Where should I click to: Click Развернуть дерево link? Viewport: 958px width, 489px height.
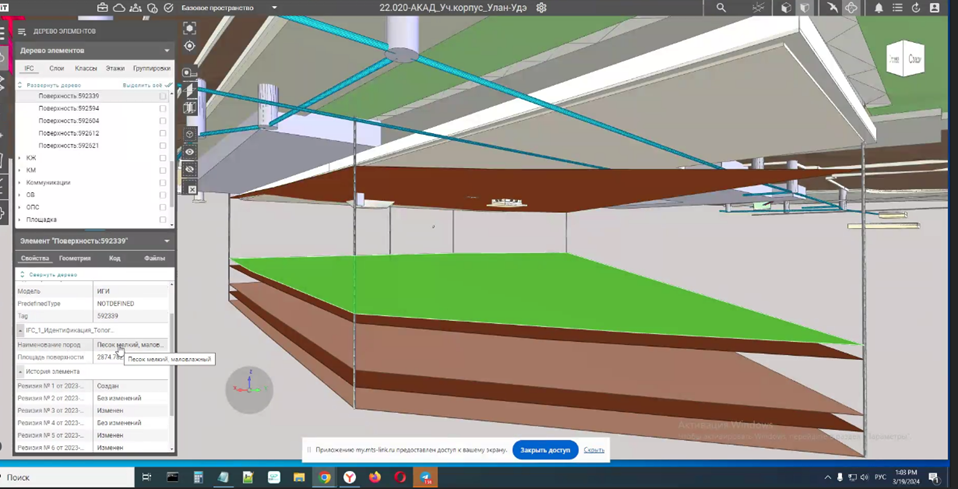pyautogui.click(x=53, y=86)
